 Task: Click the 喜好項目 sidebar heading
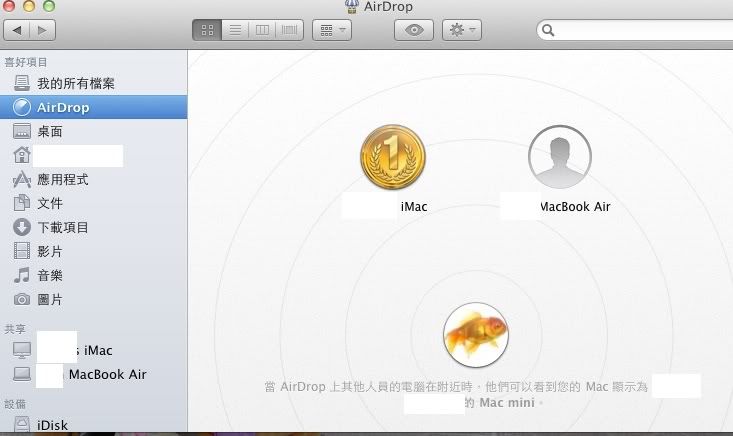pos(26,62)
